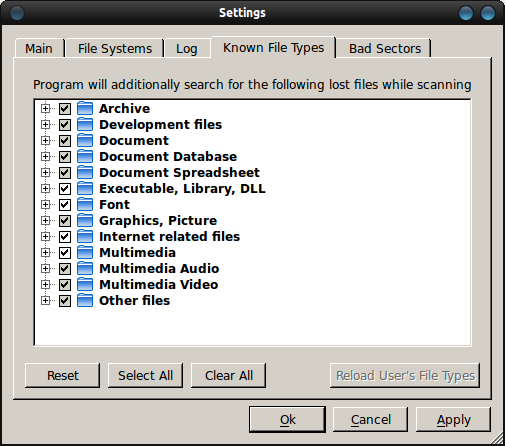Viewport: 505px width, 446px height.
Task: Select the Archive row label
Action: coord(125,108)
